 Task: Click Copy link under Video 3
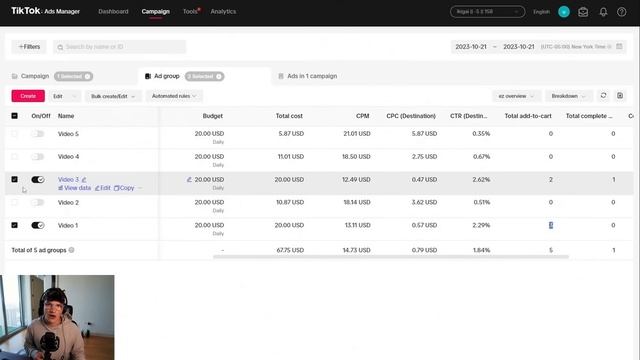[124, 188]
